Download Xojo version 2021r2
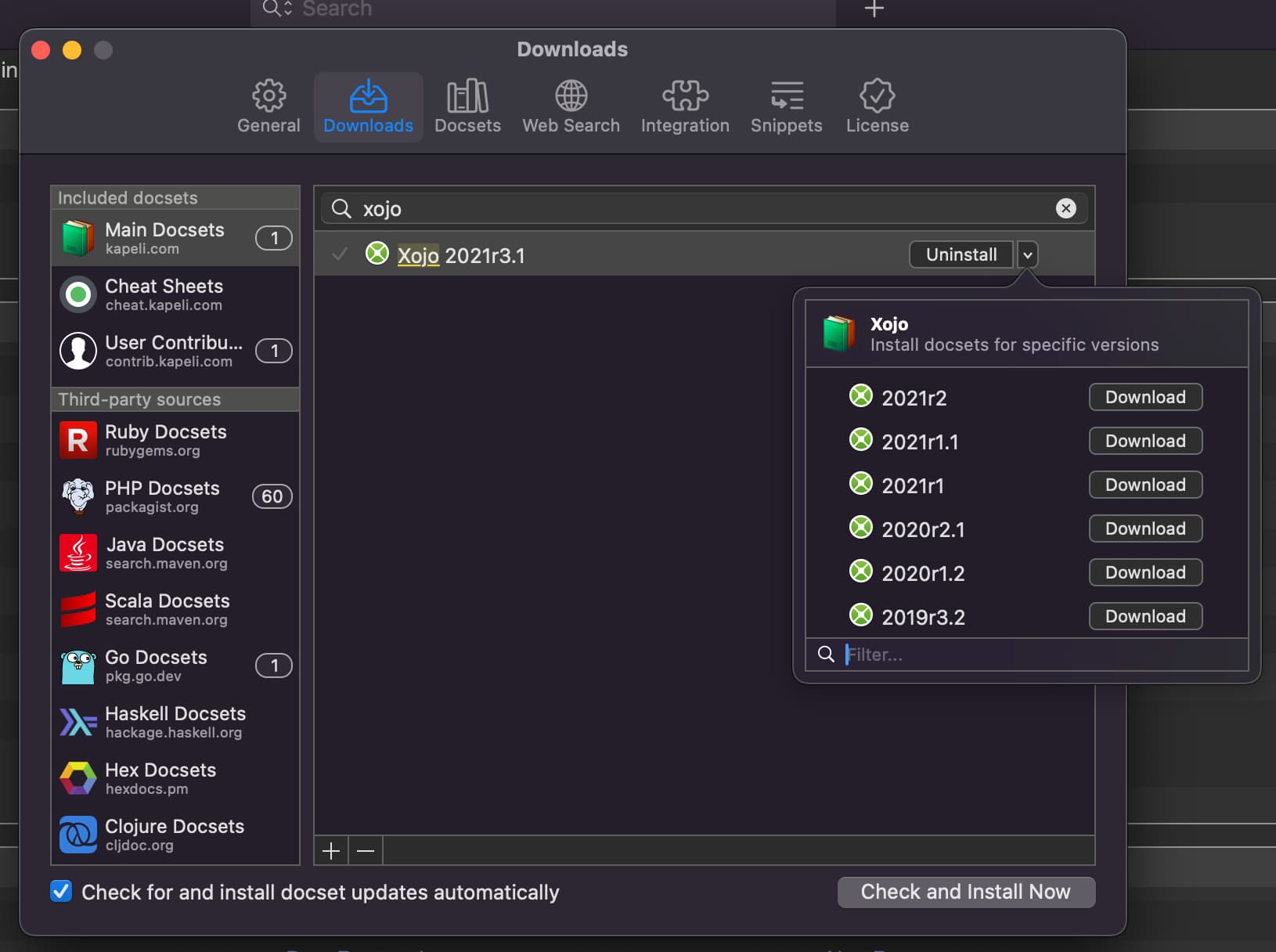The image size is (1276, 952). [x=1145, y=397]
